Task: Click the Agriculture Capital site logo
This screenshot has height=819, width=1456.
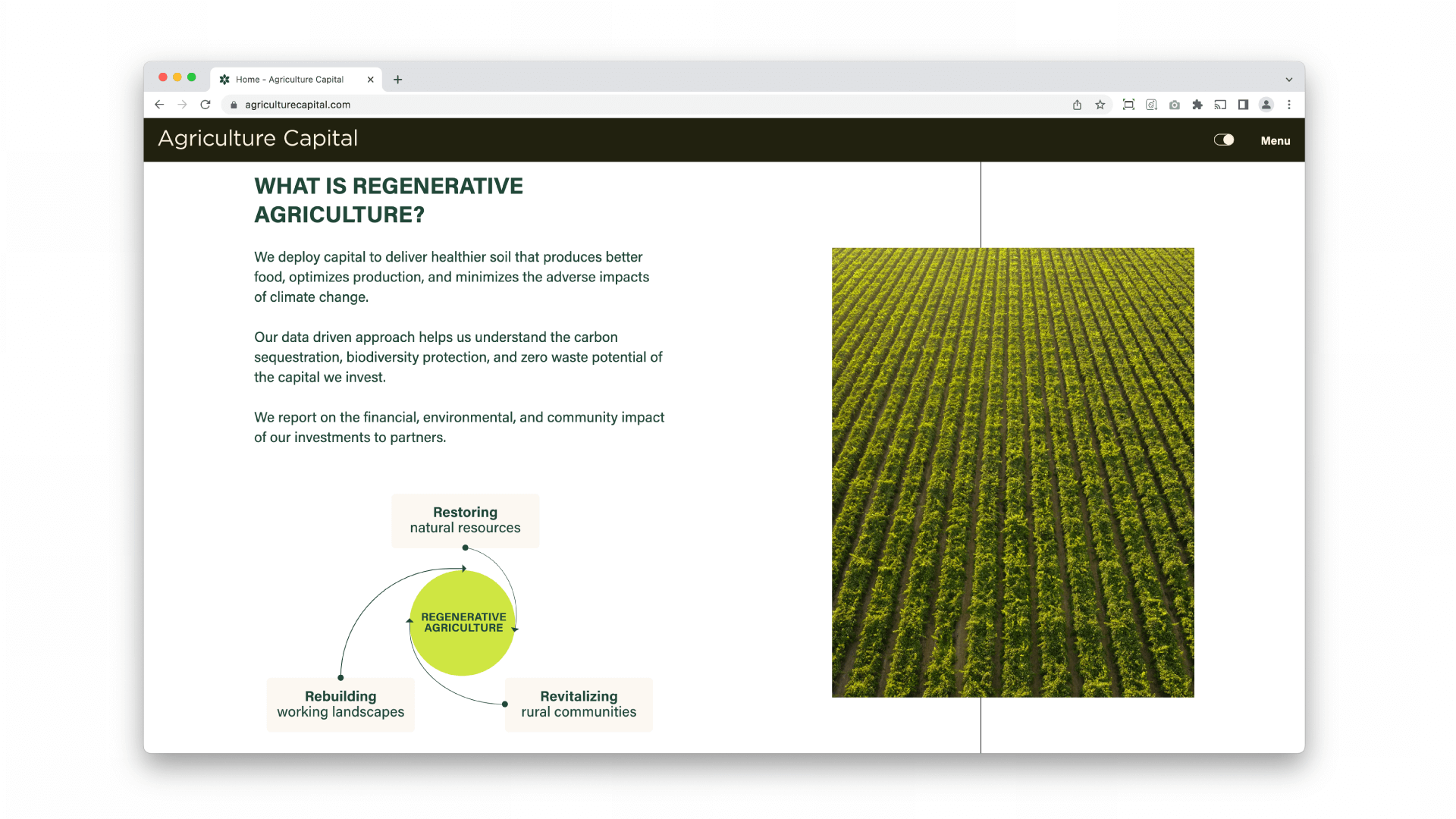Action: [x=258, y=139]
